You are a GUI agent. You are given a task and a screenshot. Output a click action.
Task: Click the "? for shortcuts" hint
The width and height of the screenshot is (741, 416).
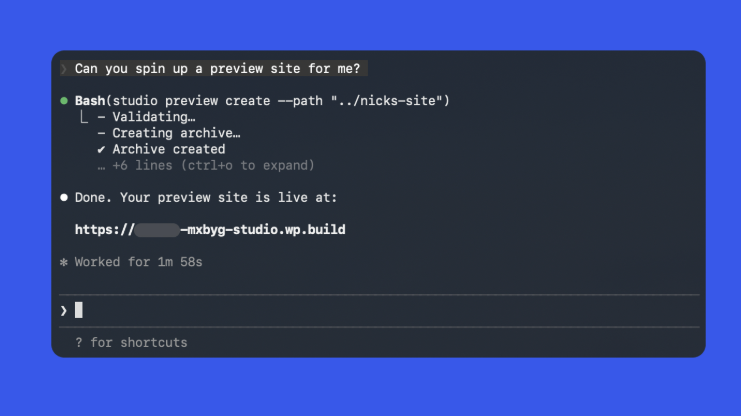[x=131, y=342]
